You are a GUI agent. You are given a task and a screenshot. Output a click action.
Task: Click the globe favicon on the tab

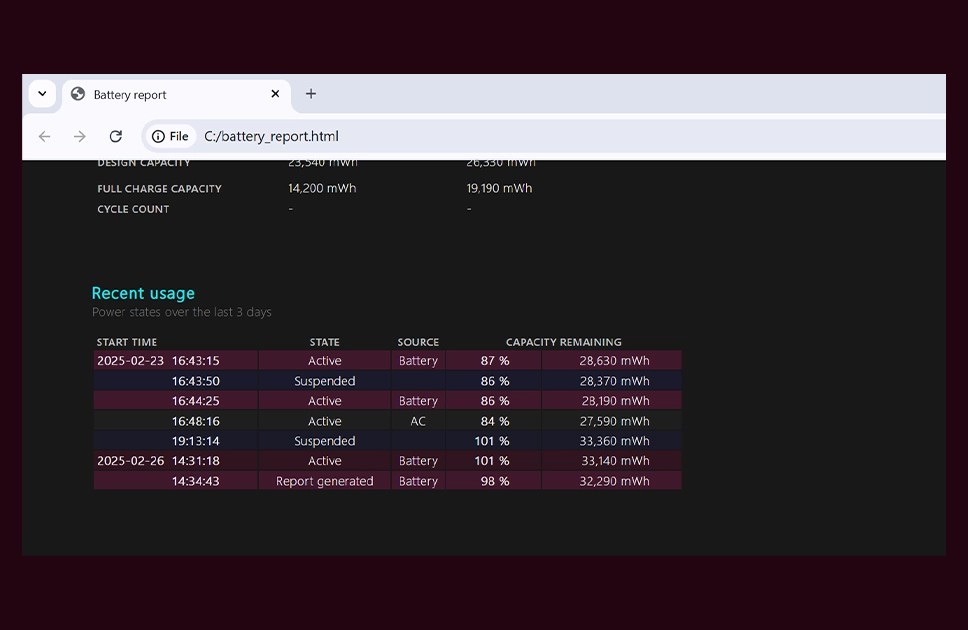click(78, 94)
